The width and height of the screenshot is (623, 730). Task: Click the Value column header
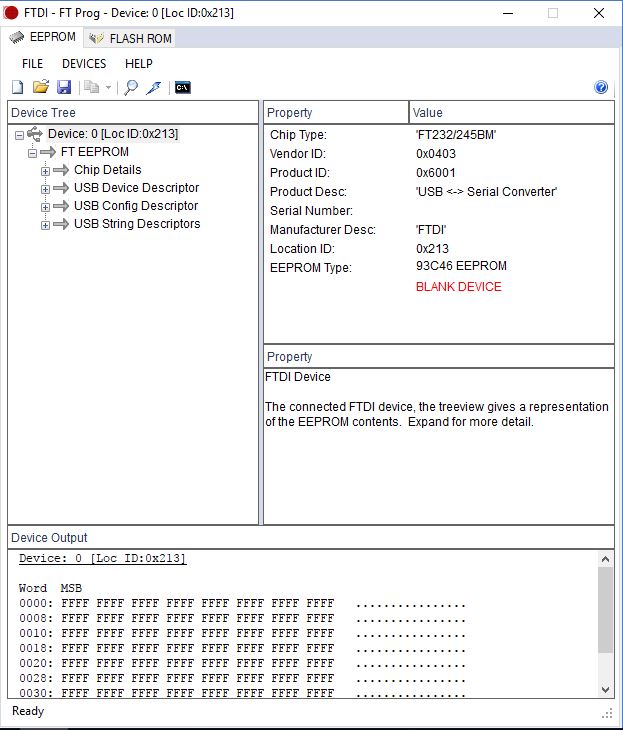click(512, 113)
